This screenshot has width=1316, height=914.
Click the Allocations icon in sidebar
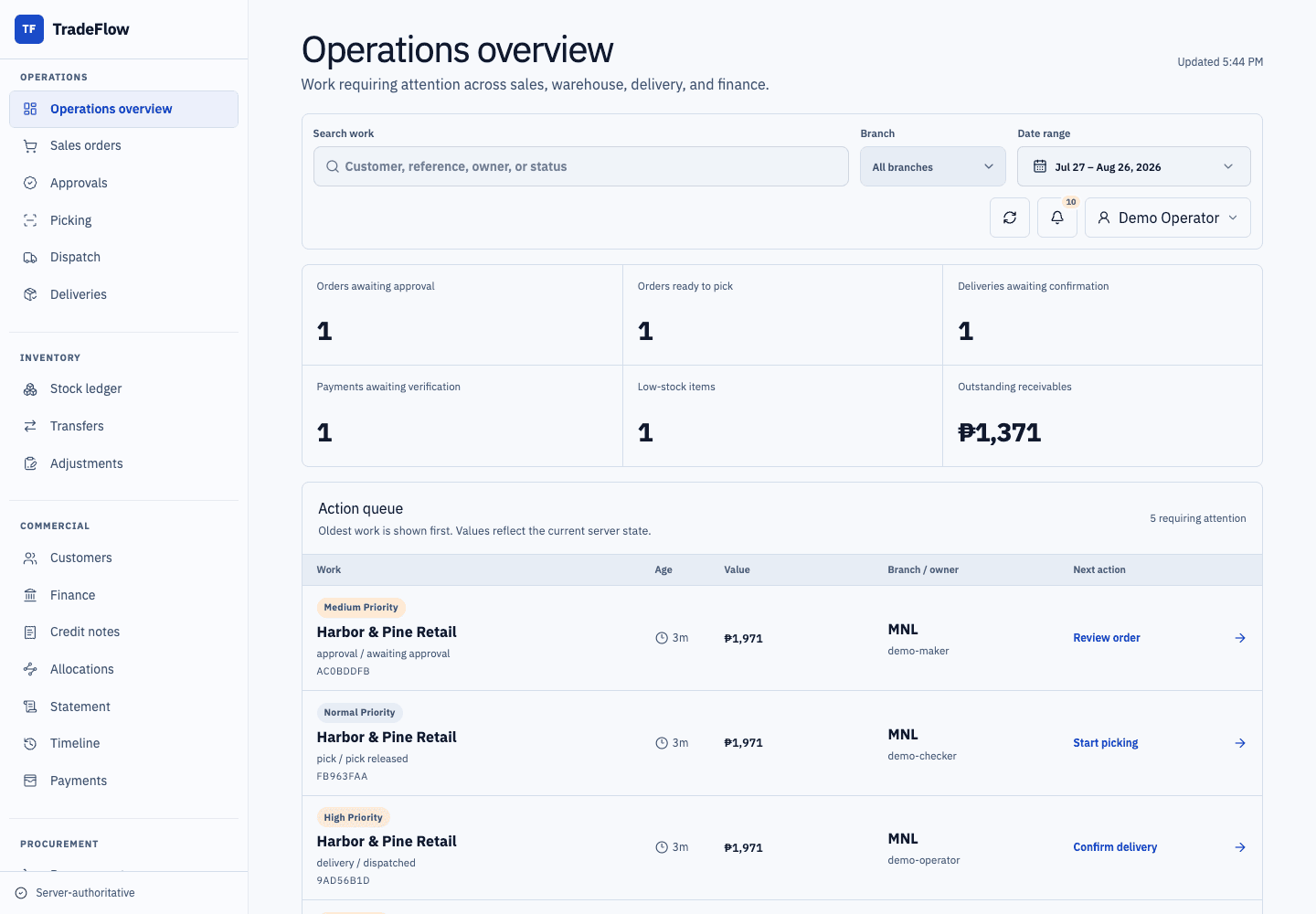[30, 669]
